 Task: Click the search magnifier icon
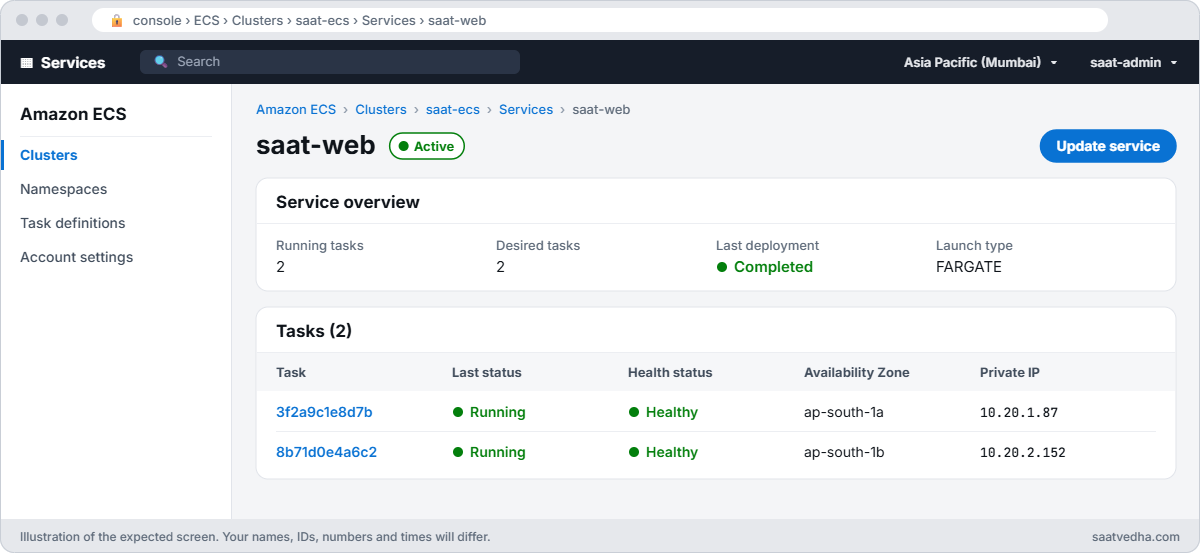(161, 62)
